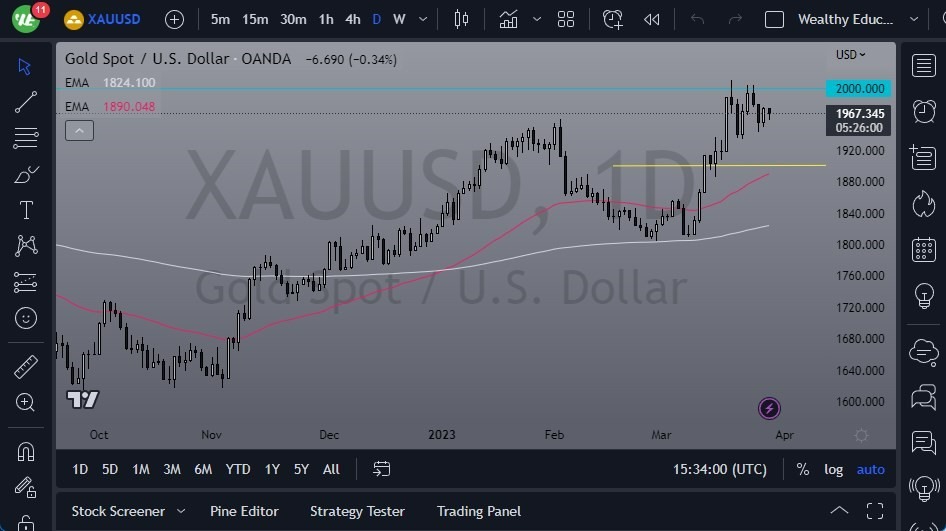Create a new alert
This screenshot has height=531, width=946.
coord(612,19)
